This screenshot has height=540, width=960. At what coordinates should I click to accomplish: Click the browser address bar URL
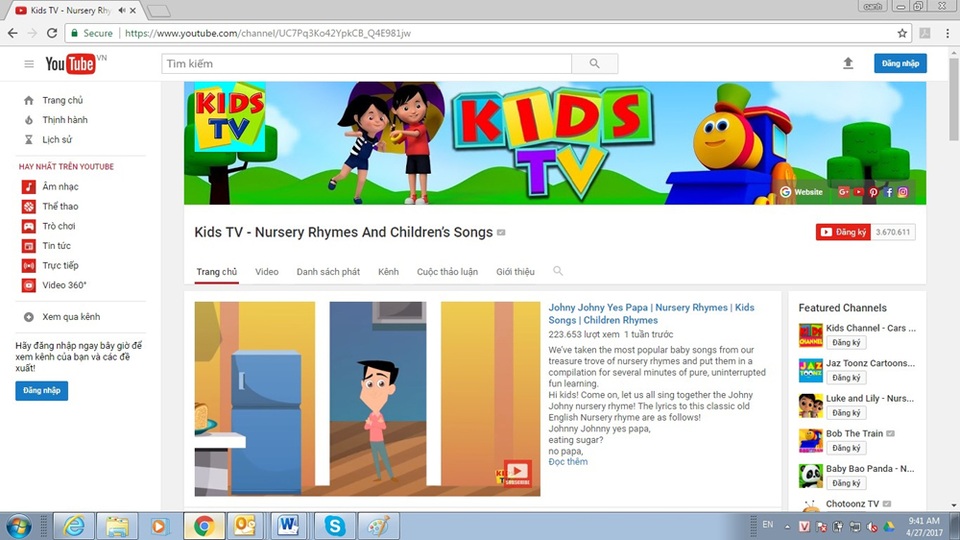(268, 33)
